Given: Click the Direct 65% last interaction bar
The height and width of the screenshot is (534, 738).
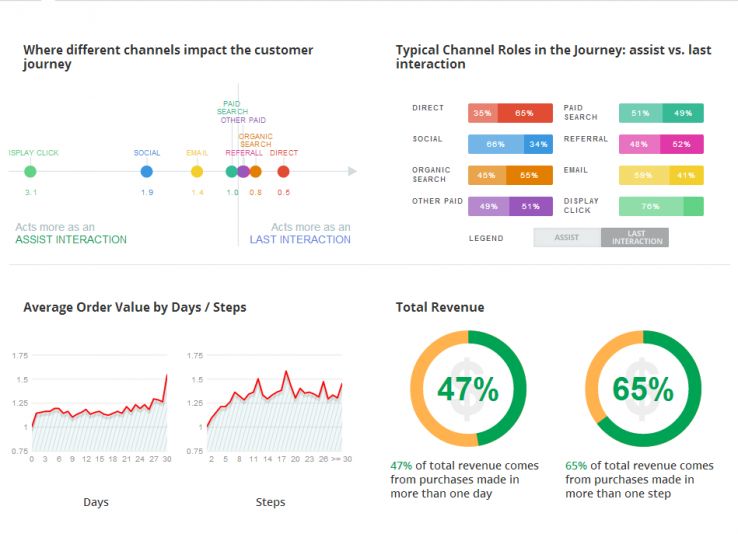Looking at the screenshot, I should (525, 114).
